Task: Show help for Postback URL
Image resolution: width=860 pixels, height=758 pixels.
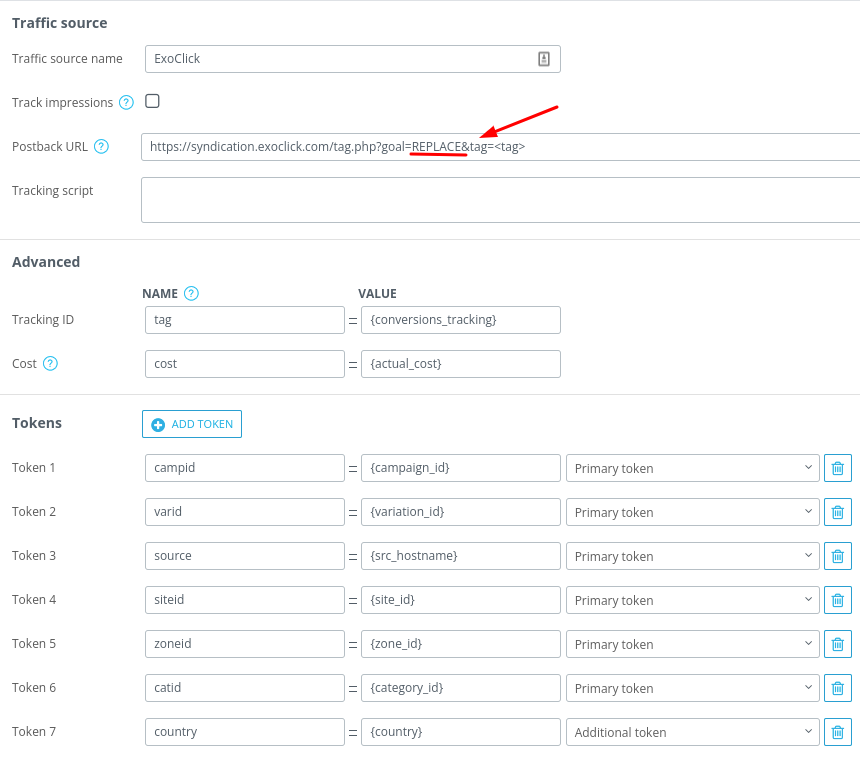Action: pyautogui.click(x=101, y=147)
